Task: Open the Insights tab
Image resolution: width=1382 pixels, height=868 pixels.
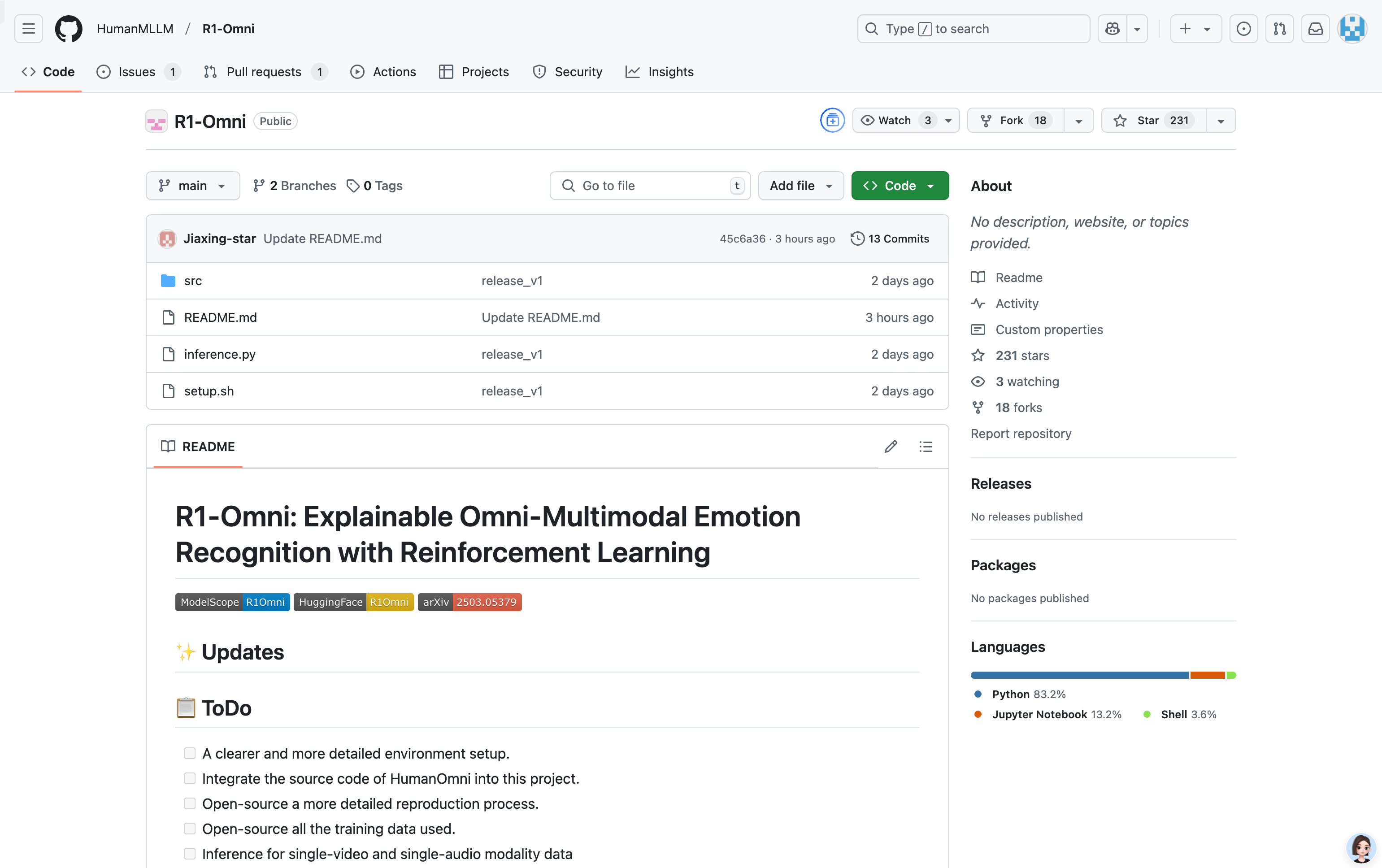Action: point(660,72)
